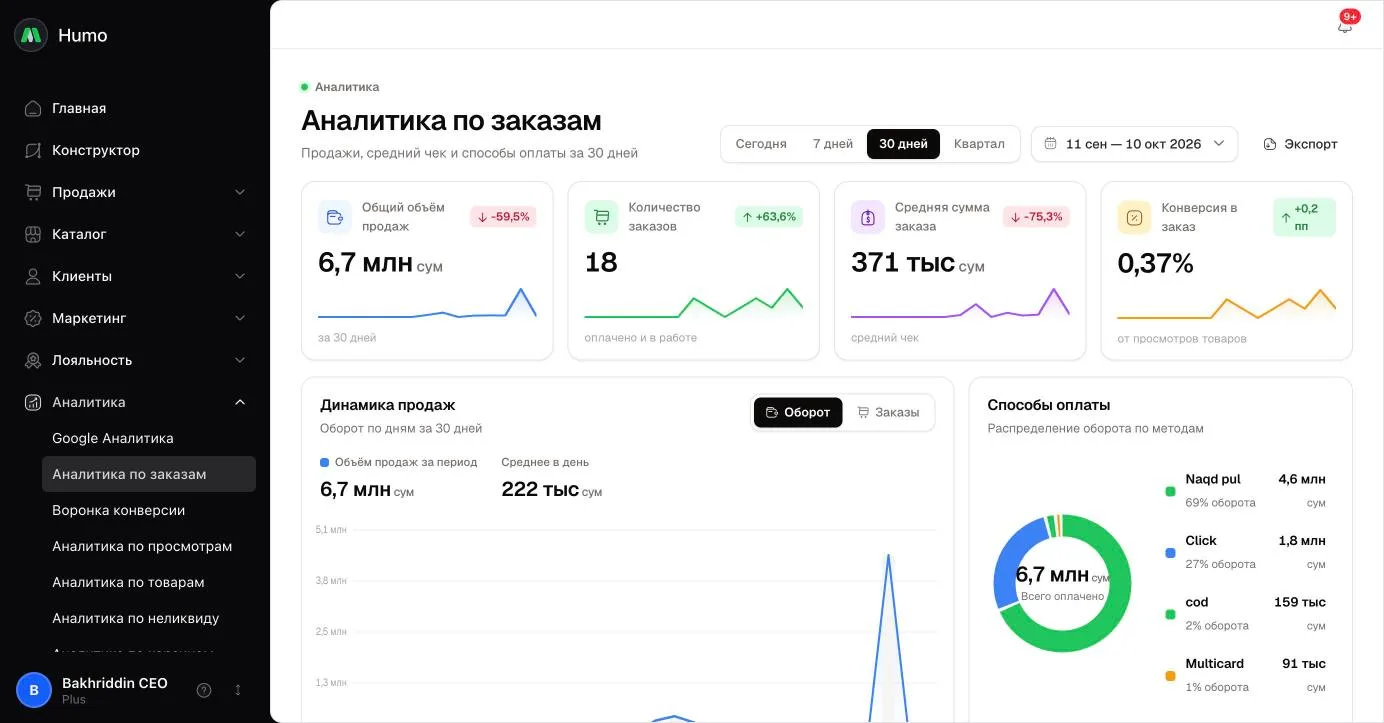The image size is (1384, 723).
Task: Click the Количество заказов cart icon
Action: 601,217
